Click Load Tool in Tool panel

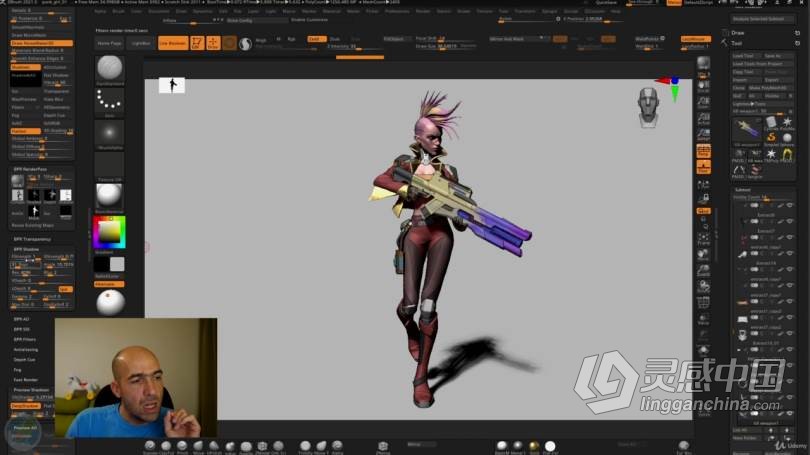click(744, 56)
